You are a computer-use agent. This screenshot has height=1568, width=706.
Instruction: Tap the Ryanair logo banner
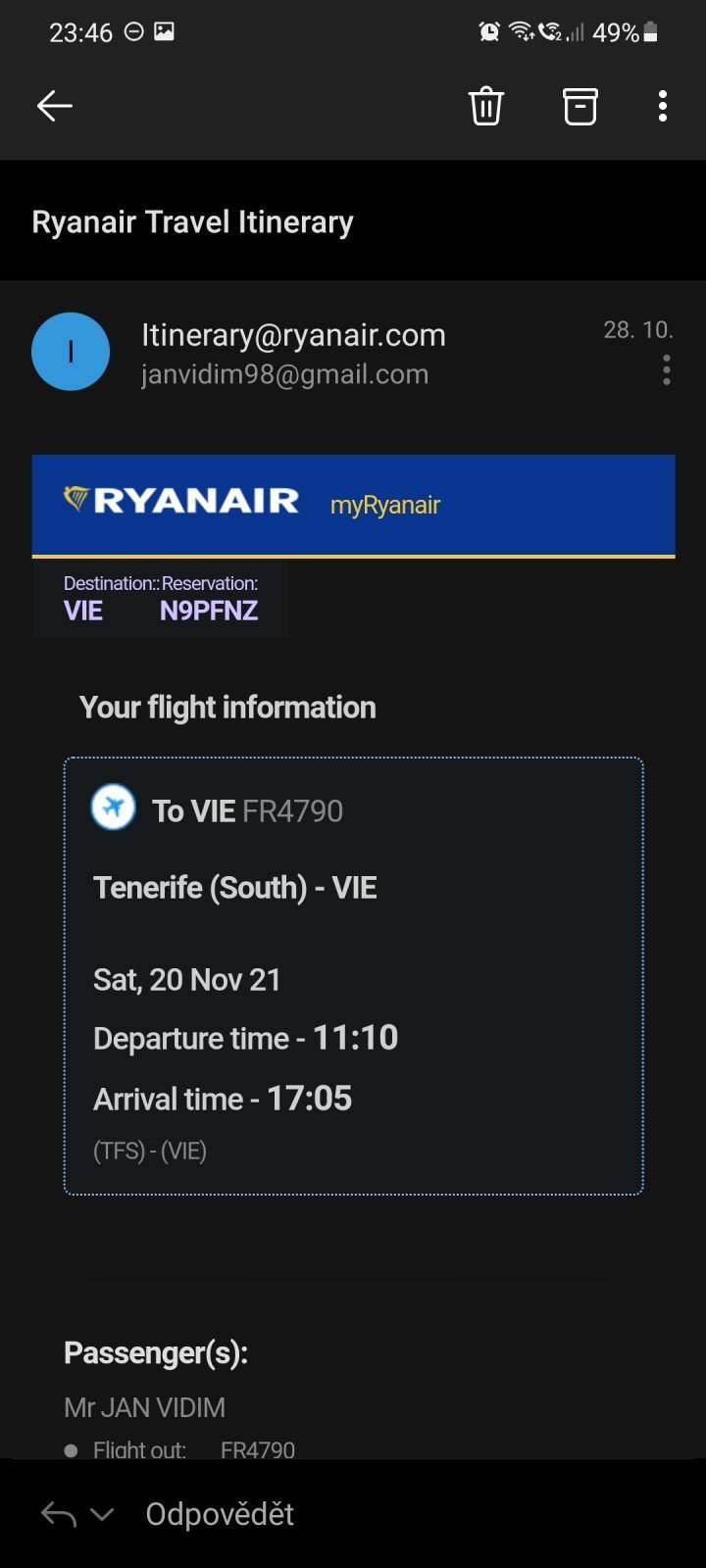tap(181, 501)
